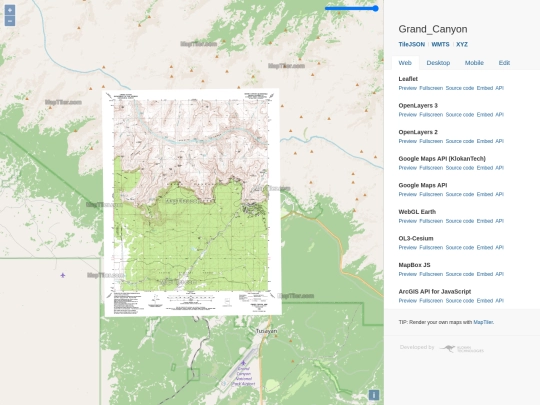540x405 pixels.
Task: View Leaflet Source code
Action: [x=460, y=88]
